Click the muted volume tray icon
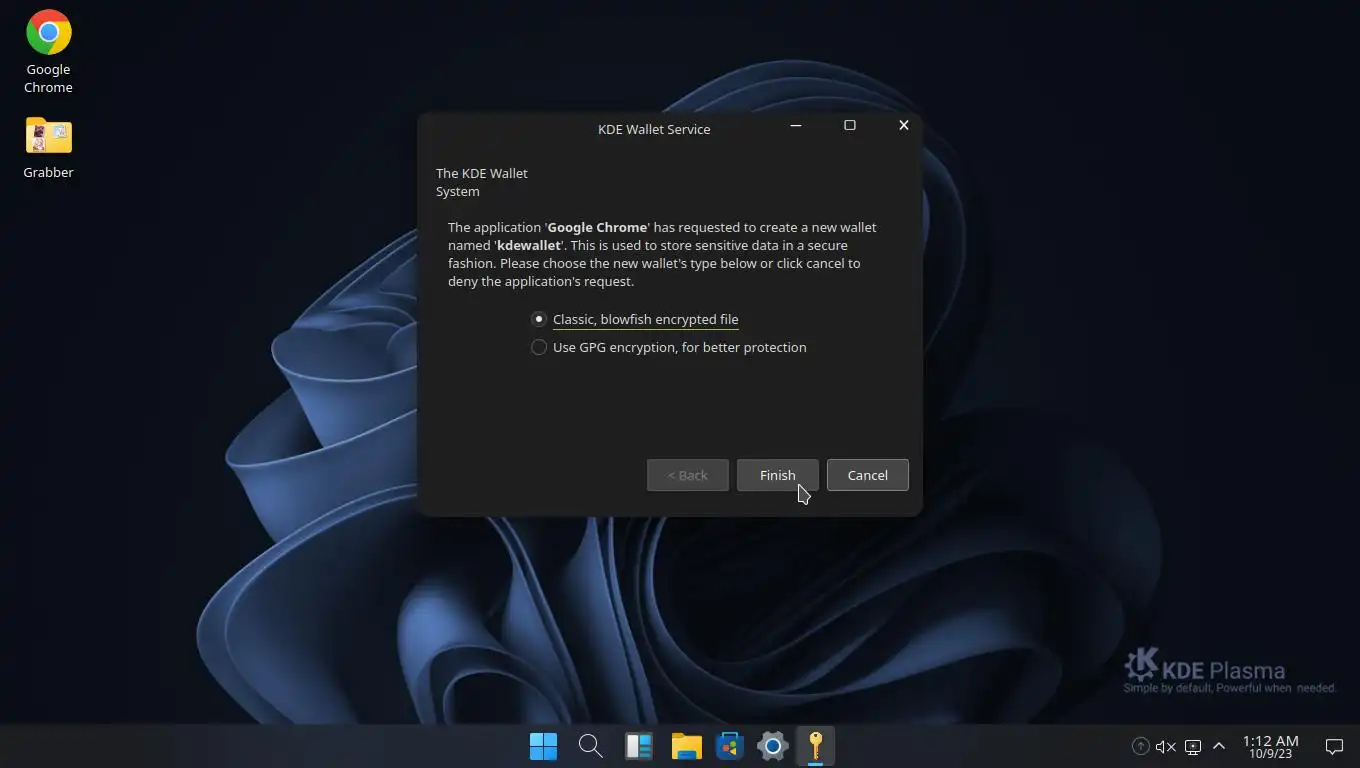Screen dimensions: 1360x768 pyautogui.click(x=1166, y=746)
